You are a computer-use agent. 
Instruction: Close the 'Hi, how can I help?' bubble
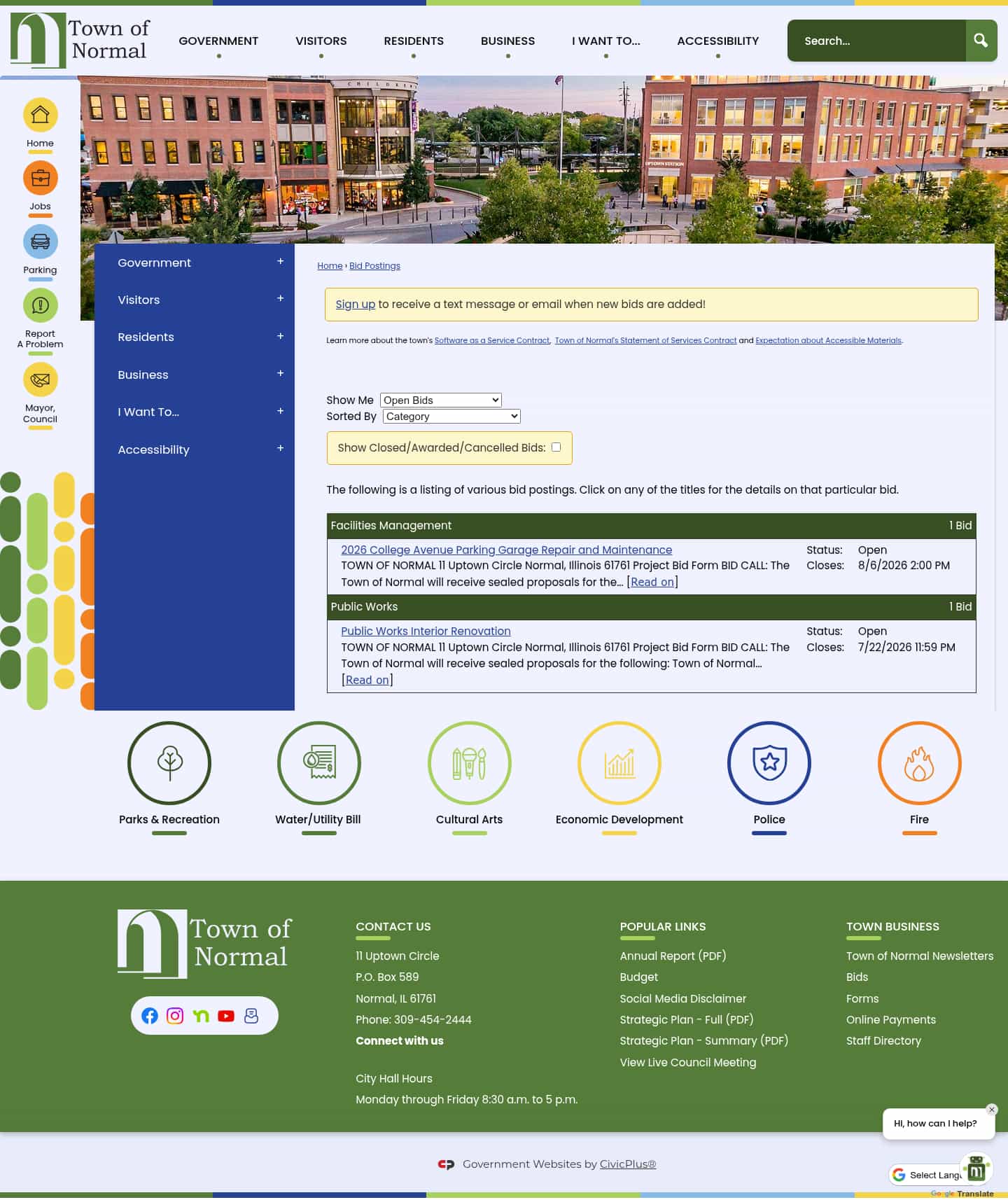pos(992,1110)
